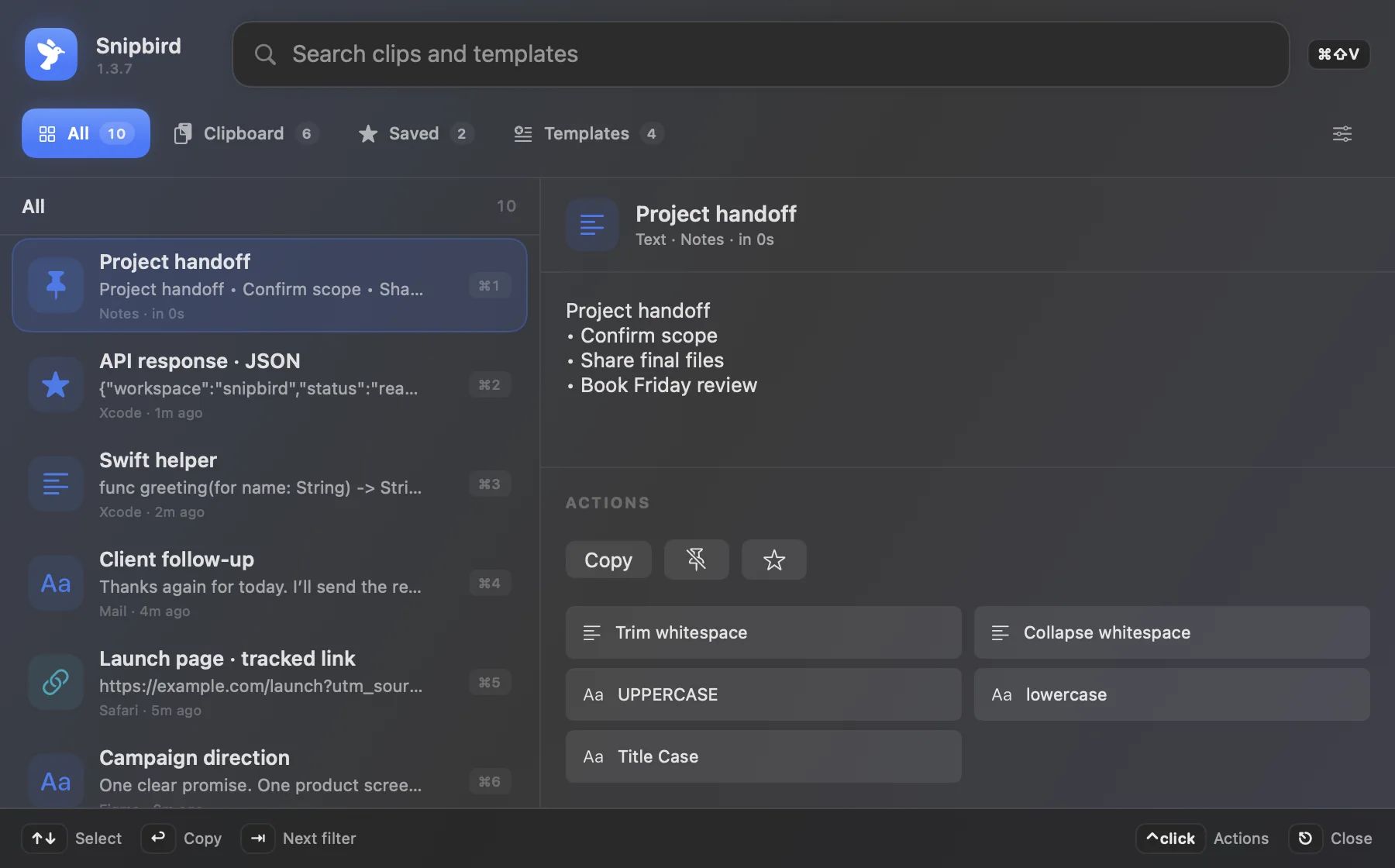This screenshot has height=868, width=1395.
Task: Click the ^click Actions hint
Action: [1170, 839]
